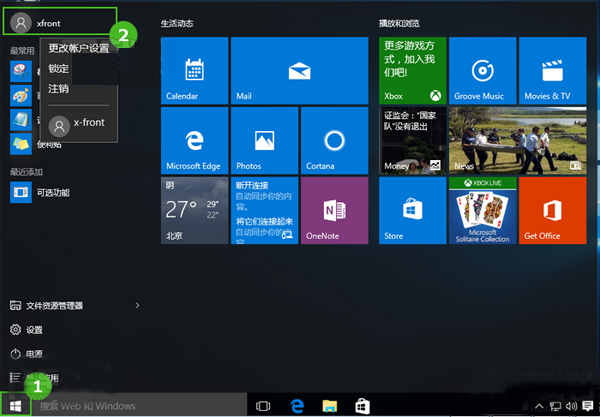Open Task View on the taskbar

[x=263, y=406]
